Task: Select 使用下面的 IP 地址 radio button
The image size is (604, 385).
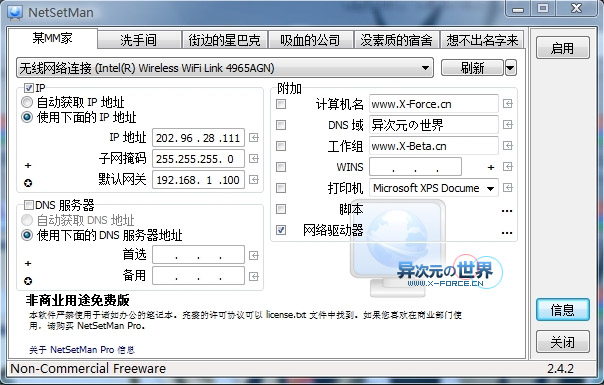Action: (27, 117)
